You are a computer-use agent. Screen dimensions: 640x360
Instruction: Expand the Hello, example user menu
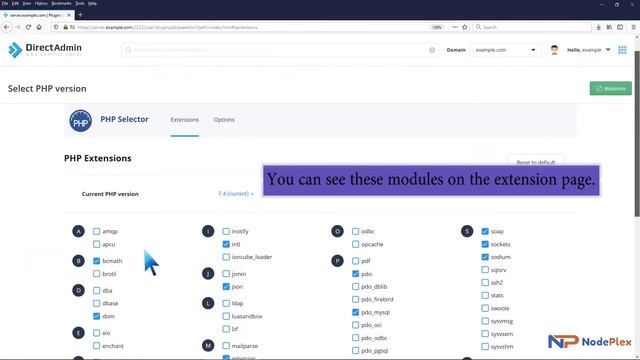589,50
